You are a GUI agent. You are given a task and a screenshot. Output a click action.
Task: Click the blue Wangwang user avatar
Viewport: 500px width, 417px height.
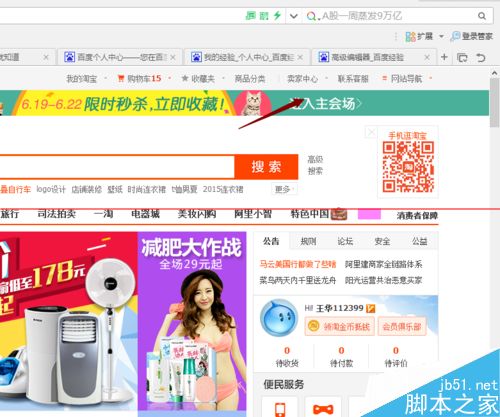click(x=279, y=318)
